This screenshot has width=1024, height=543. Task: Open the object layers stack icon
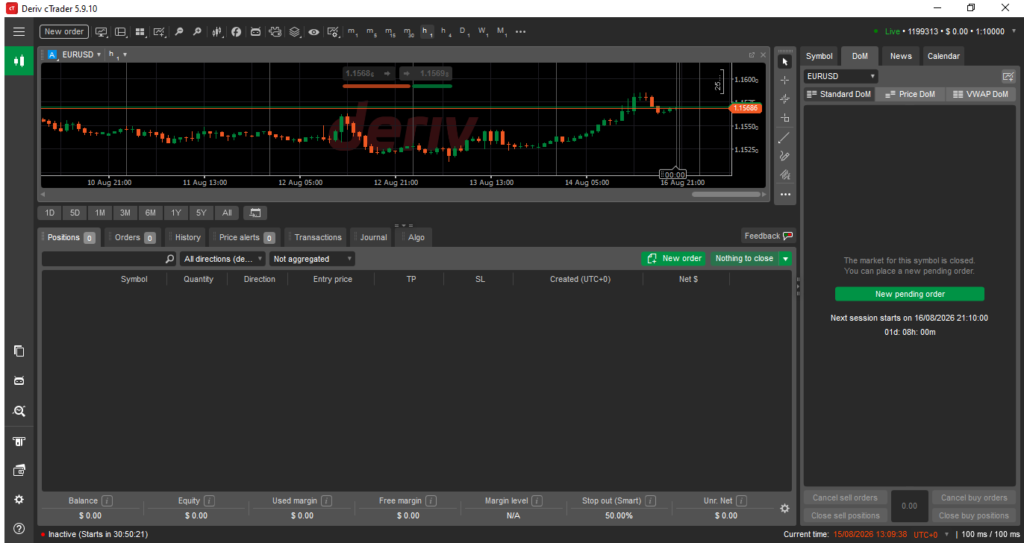pos(295,31)
